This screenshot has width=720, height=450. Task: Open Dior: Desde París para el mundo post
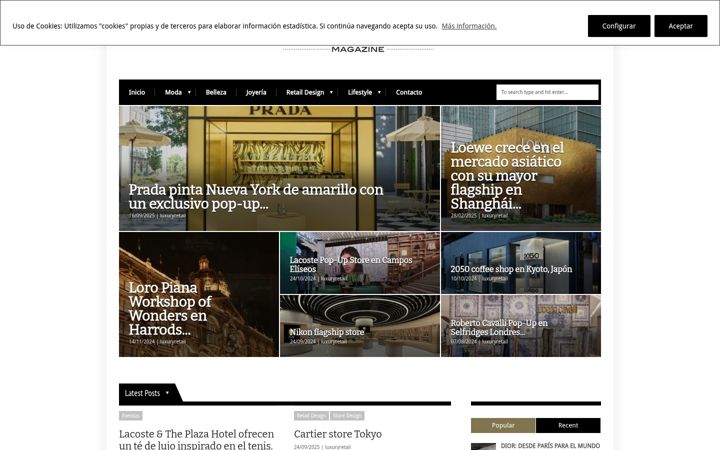pyautogui.click(x=550, y=446)
